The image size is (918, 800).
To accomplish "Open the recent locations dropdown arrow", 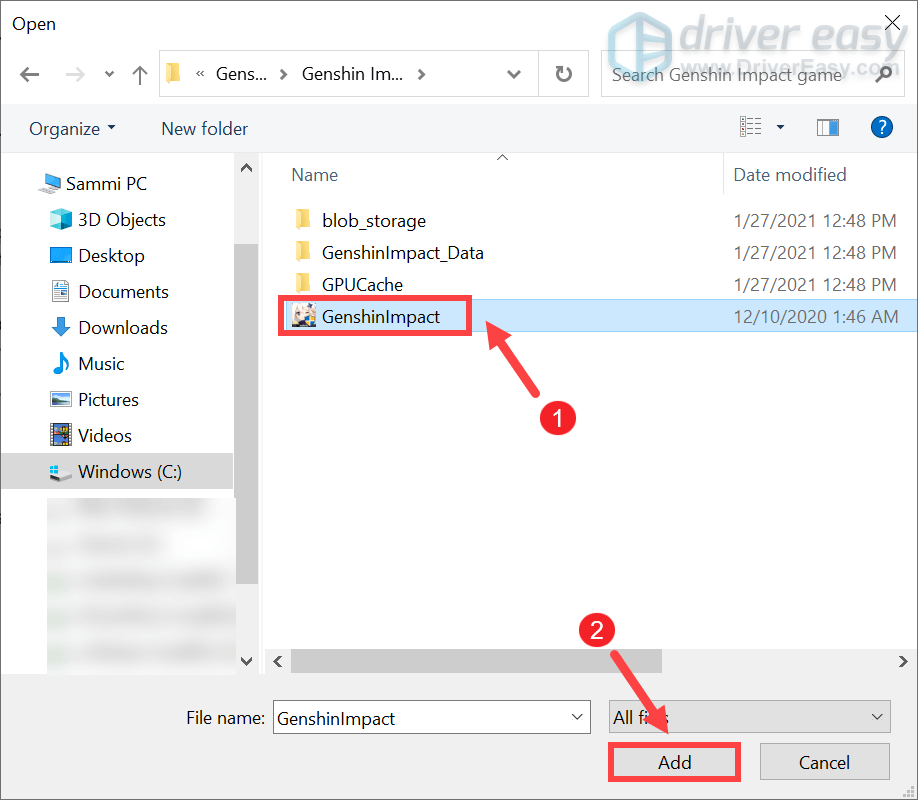I will point(109,74).
